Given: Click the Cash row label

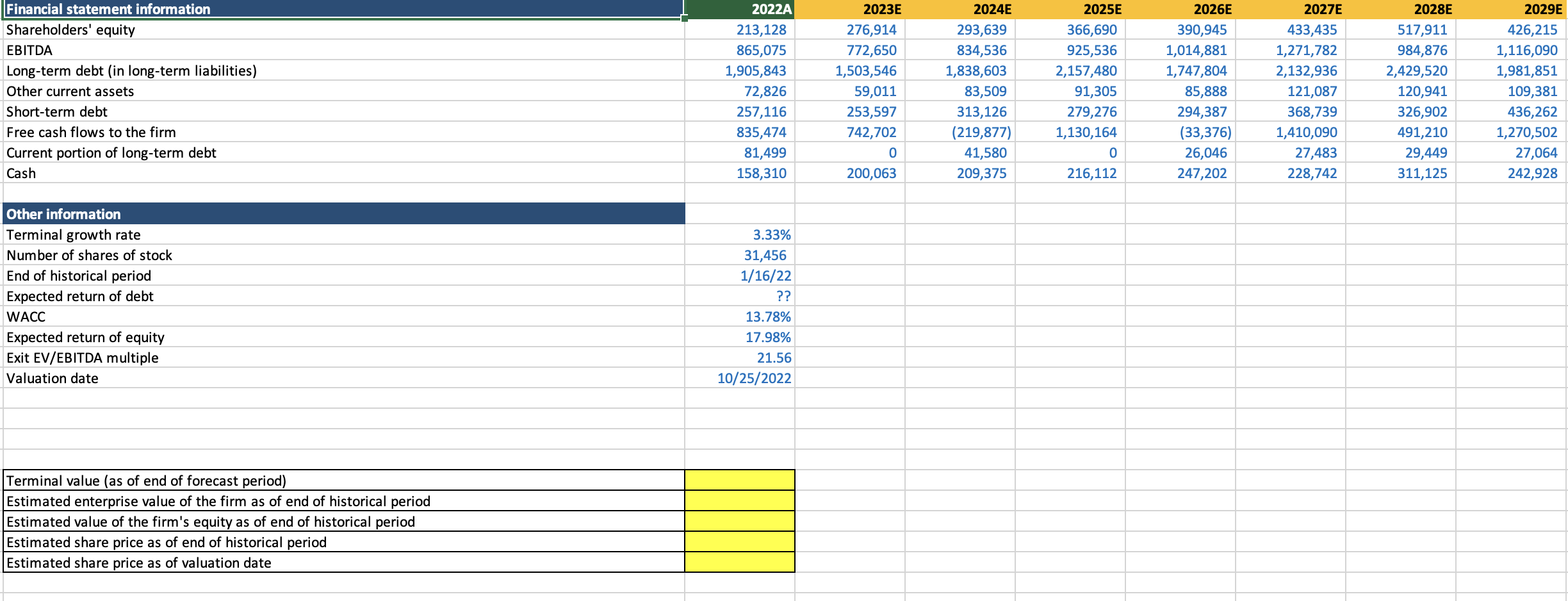Looking at the screenshot, I should pyautogui.click(x=22, y=173).
